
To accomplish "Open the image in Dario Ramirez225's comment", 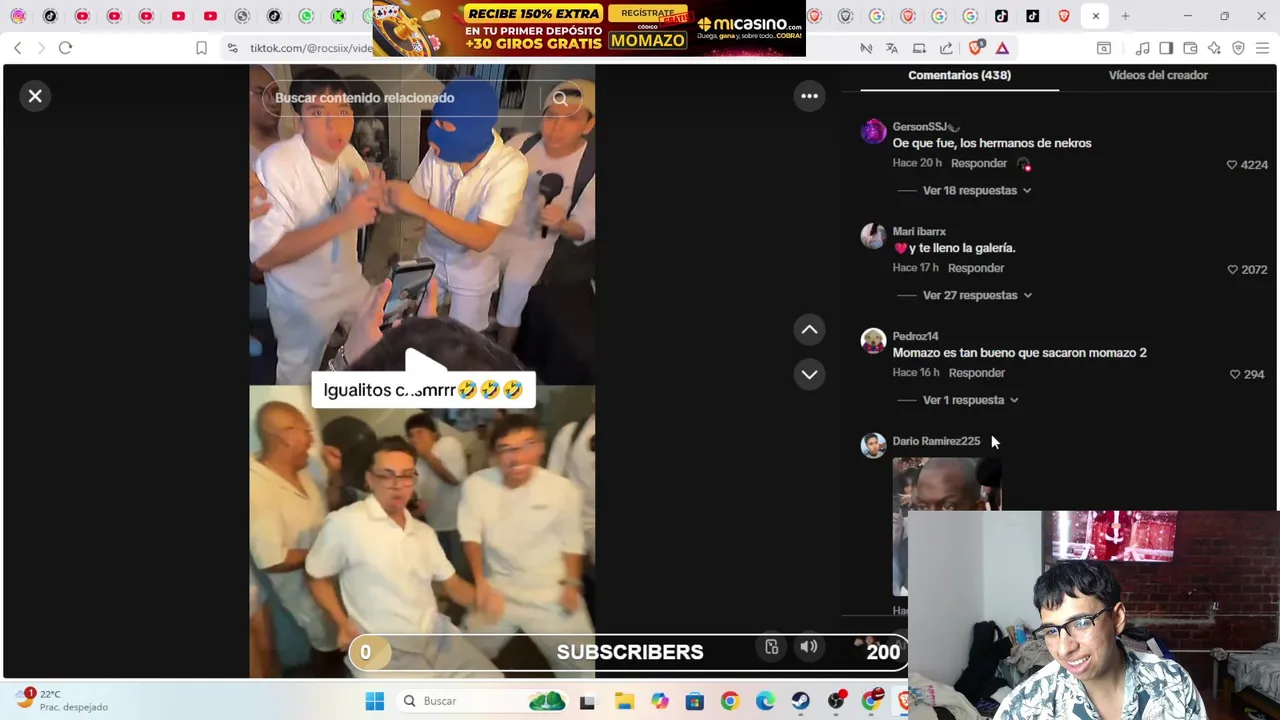I will tap(946, 485).
